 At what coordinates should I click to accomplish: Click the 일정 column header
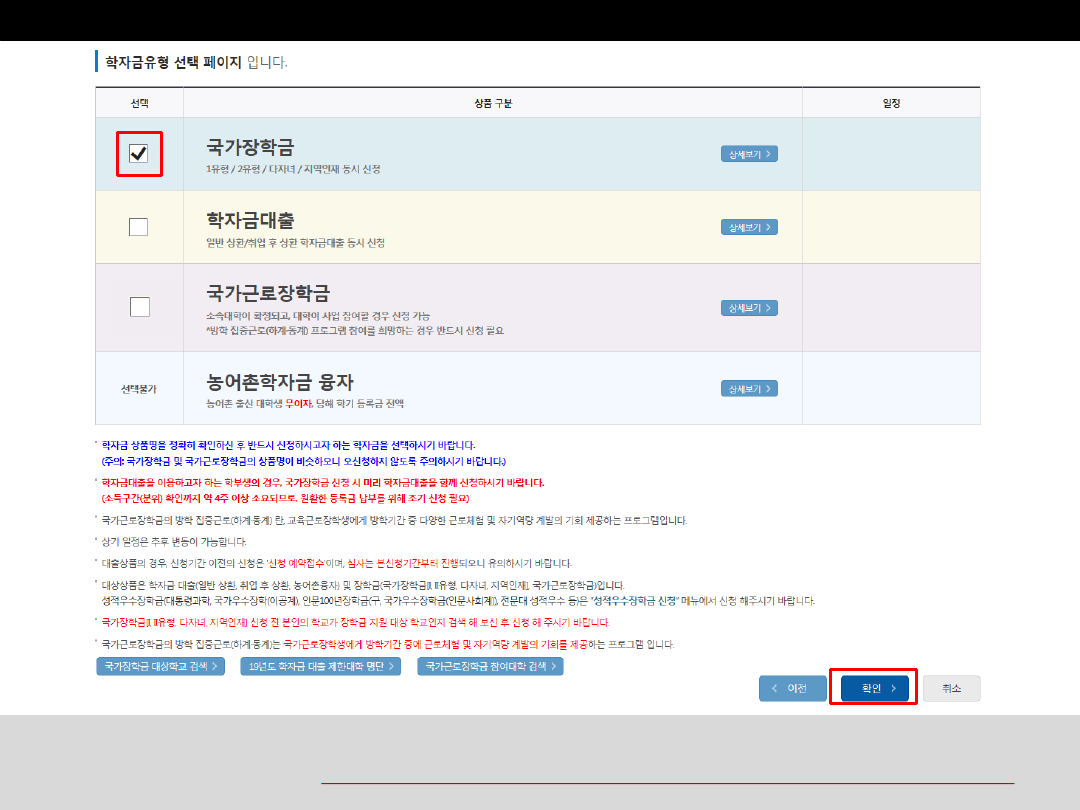tap(890, 103)
